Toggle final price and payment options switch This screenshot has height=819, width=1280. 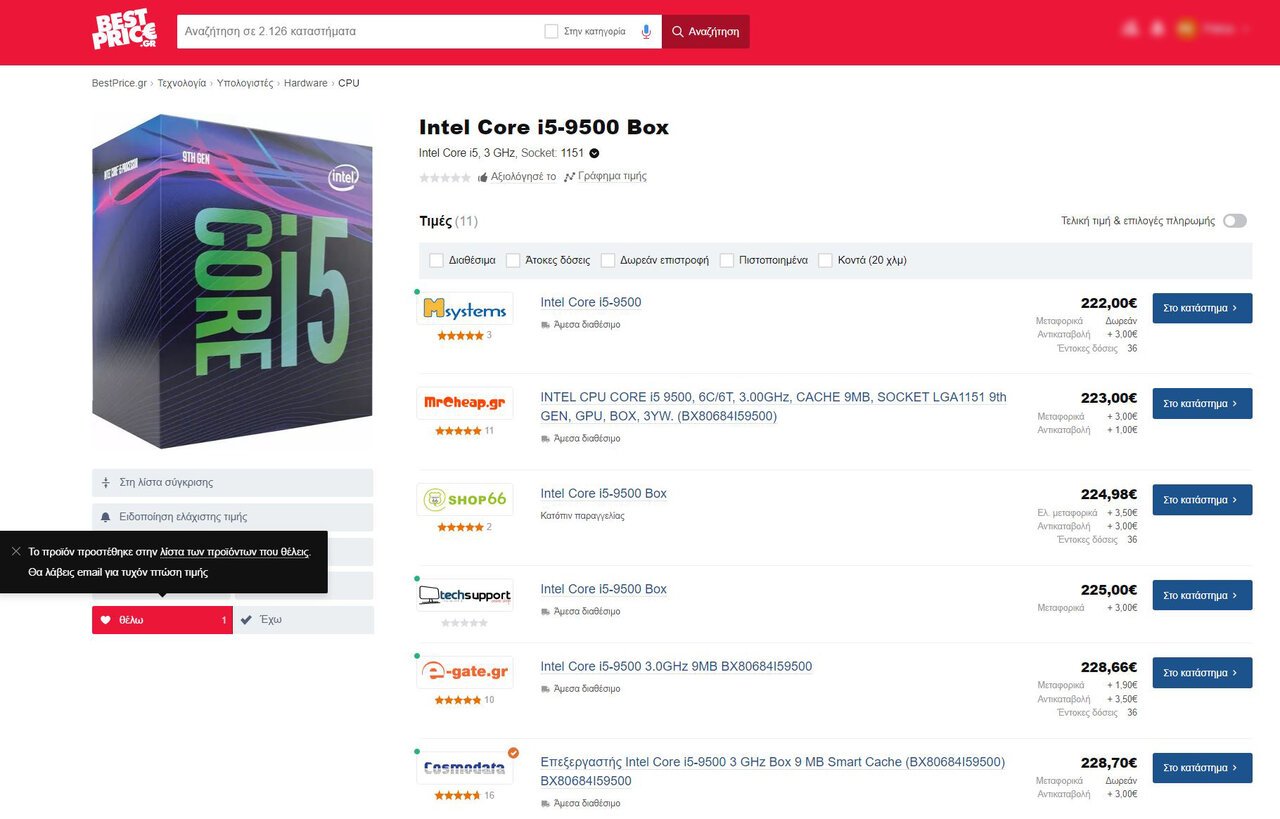pyautogui.click(x=1235, y=221)
